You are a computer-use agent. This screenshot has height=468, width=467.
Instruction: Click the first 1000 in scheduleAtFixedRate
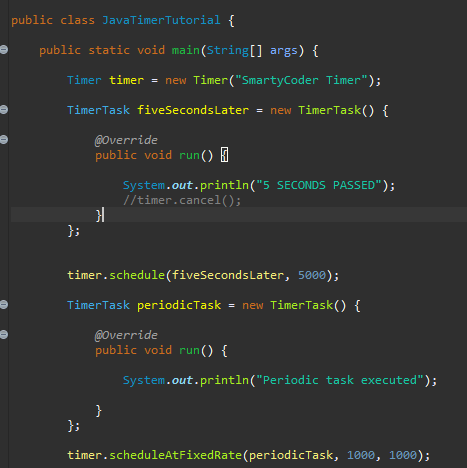(361, 455)
